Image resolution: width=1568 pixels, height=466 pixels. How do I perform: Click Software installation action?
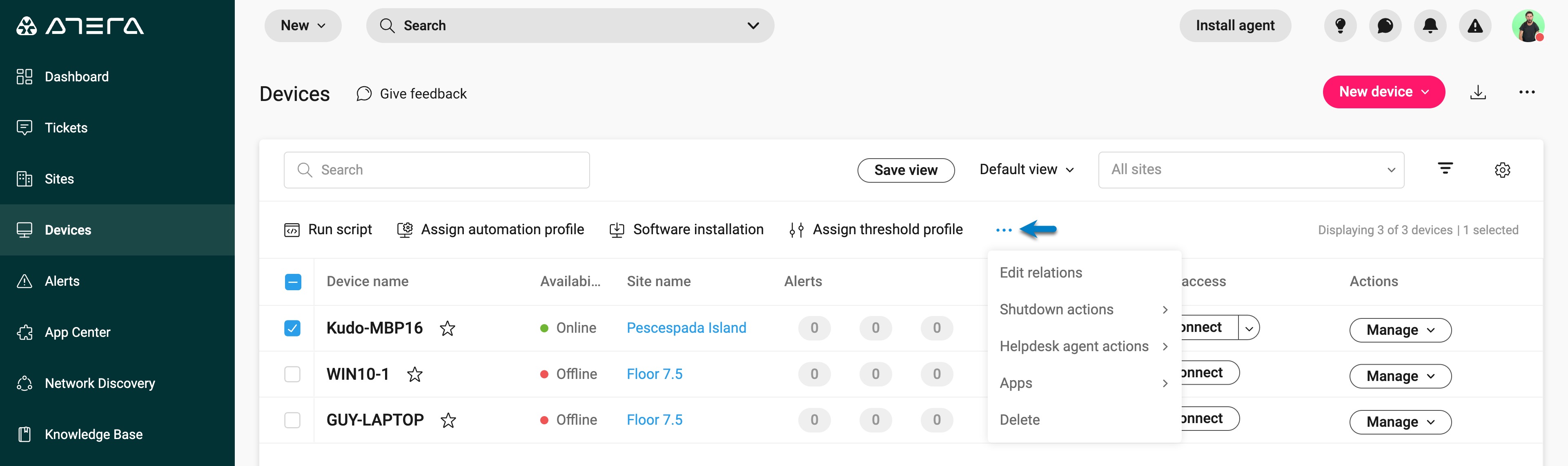(686, 230)
